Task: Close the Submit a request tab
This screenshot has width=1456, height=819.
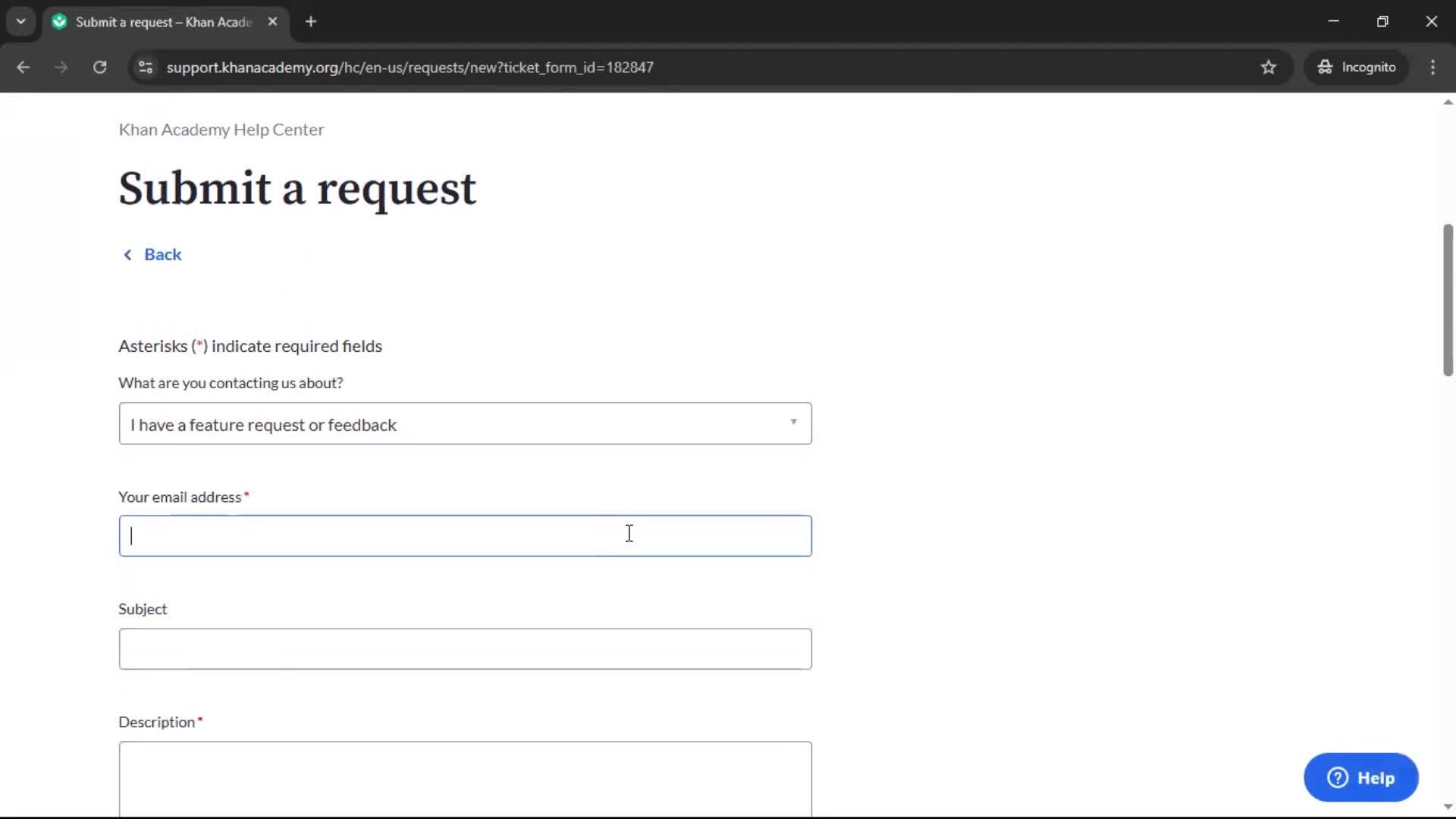Action: click(x=272, y=22)
